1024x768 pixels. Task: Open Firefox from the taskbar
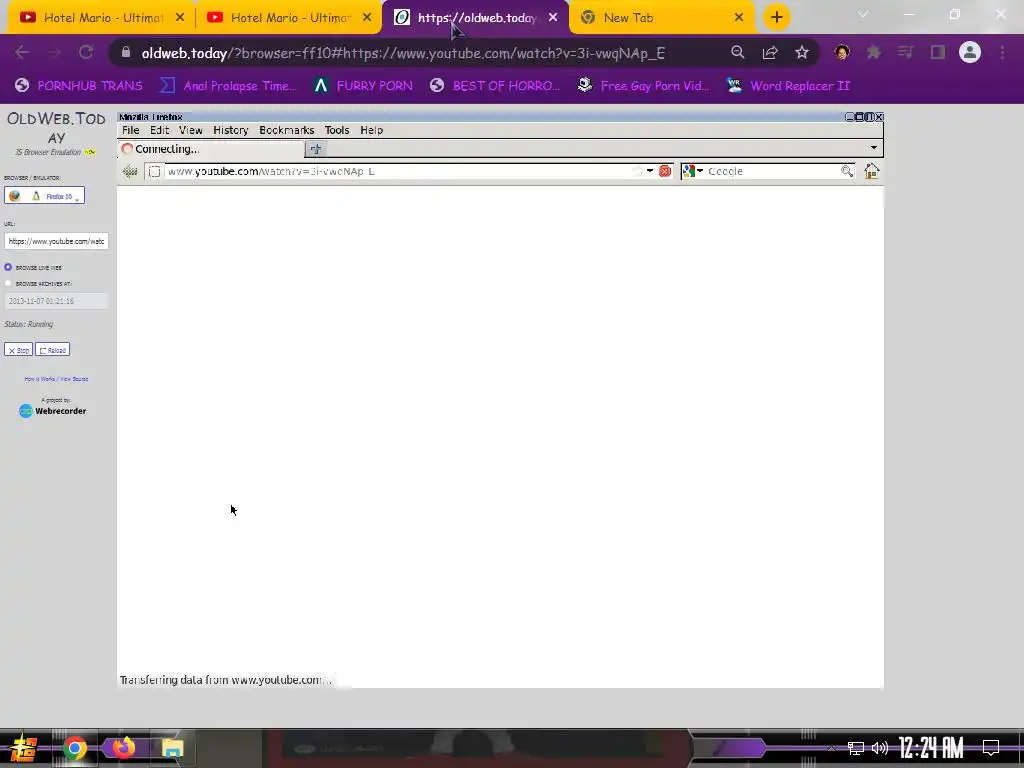[123, 748]
